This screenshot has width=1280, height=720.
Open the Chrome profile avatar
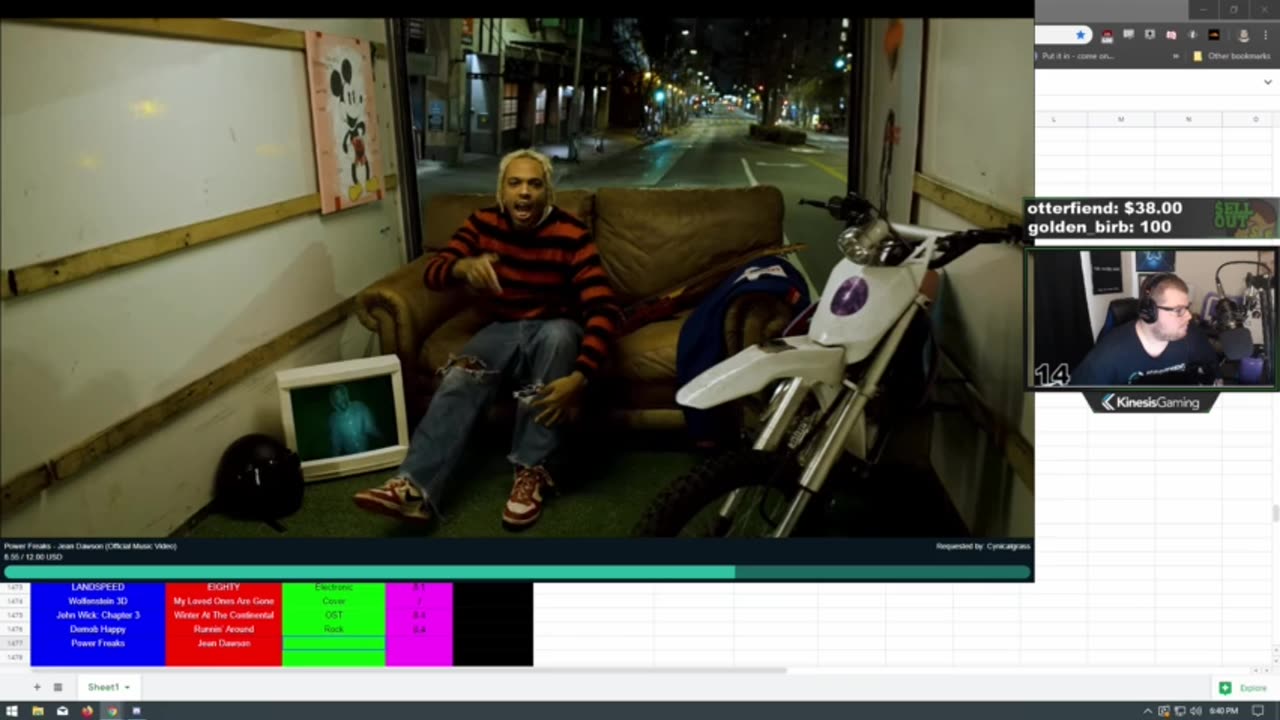click(1244, 35)
